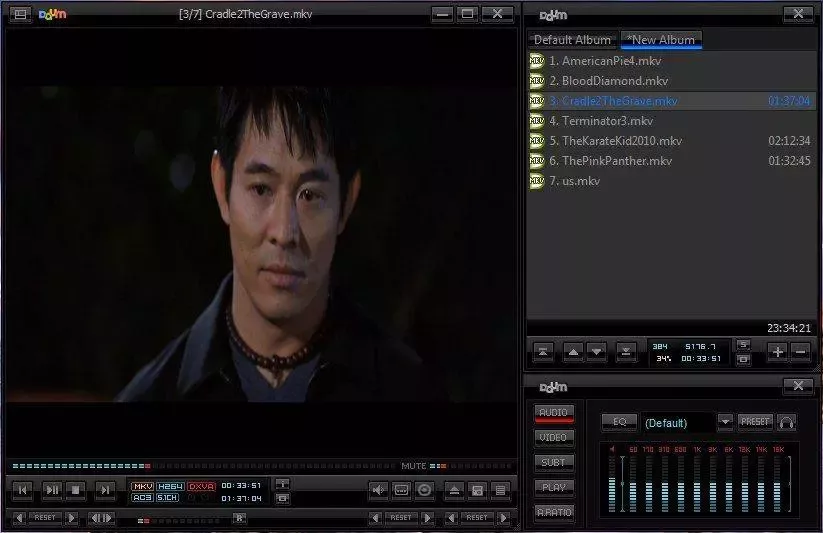Toggle the MUTE indicator
The image size is (823, 533).
(413, 466)
